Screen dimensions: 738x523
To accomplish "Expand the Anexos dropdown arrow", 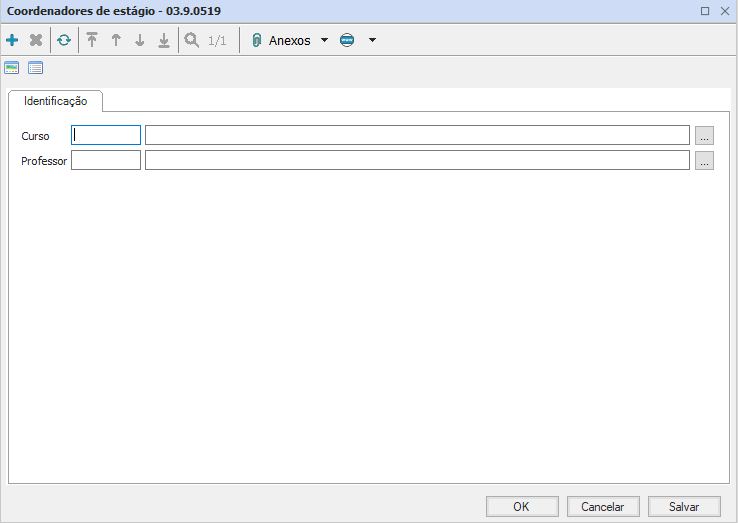I will coord(324,41).
